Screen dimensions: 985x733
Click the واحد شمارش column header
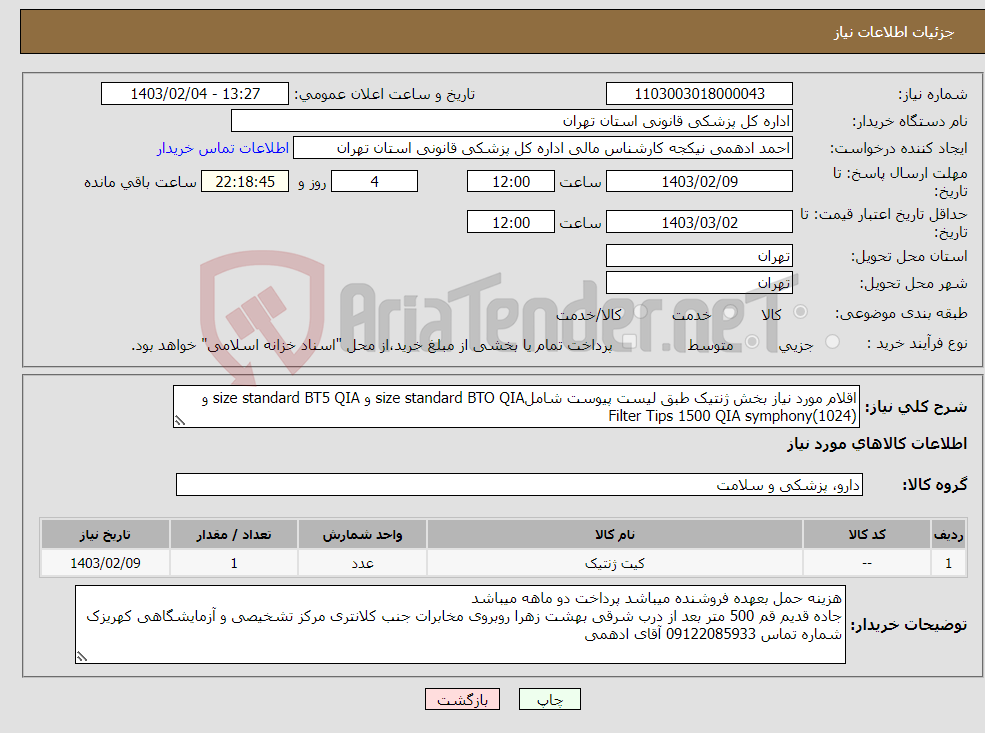(x=362, y=535)
